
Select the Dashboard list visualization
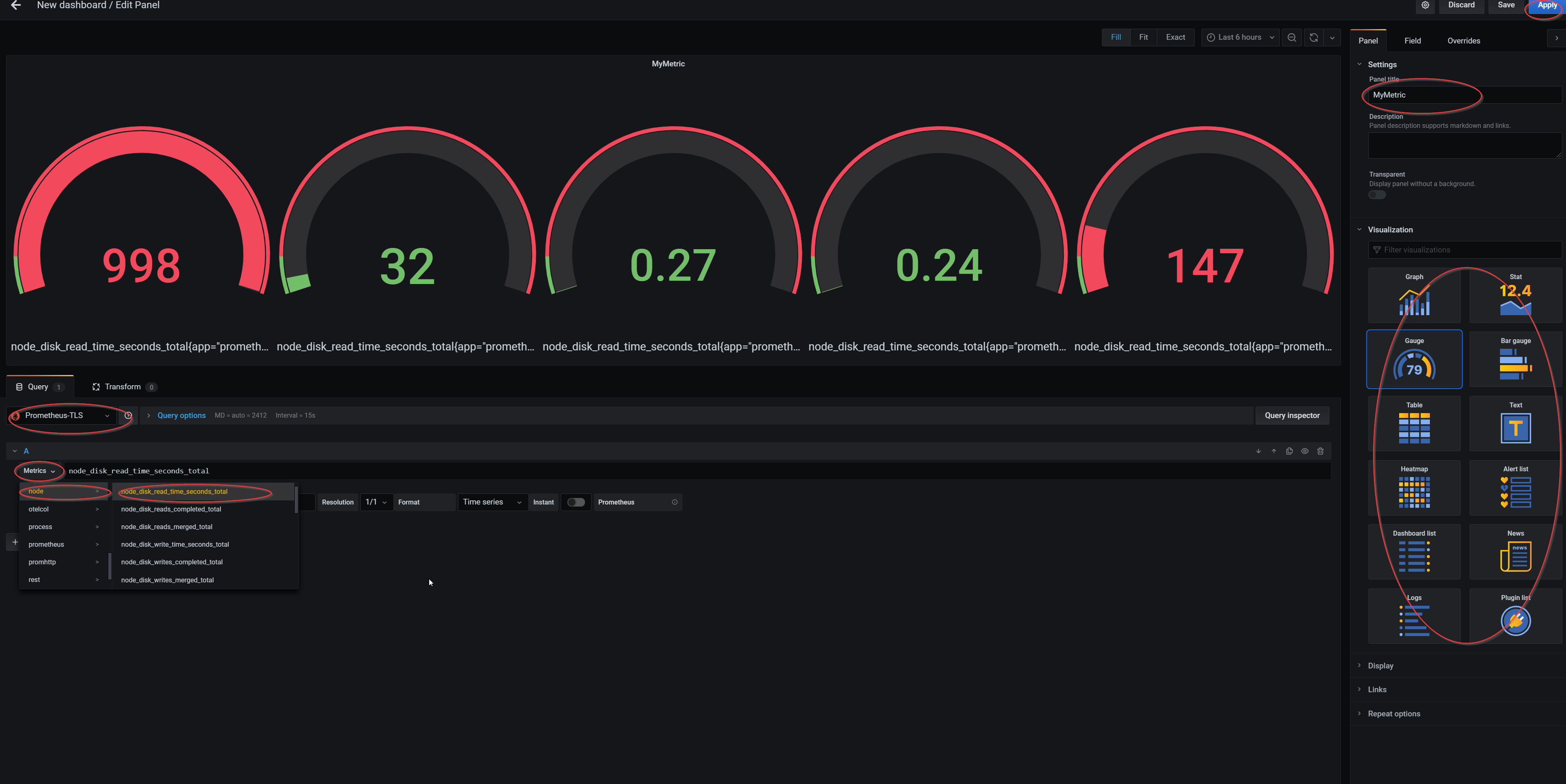[1414, 552]
